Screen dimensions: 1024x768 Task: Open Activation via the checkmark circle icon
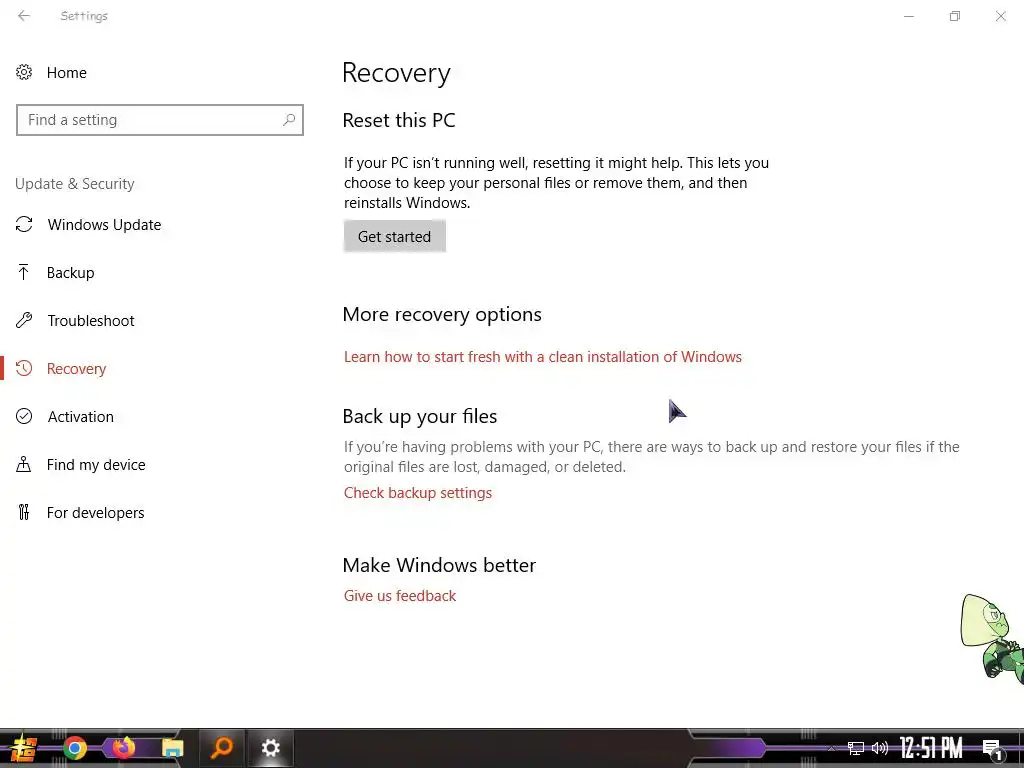[x=24, y=417]
